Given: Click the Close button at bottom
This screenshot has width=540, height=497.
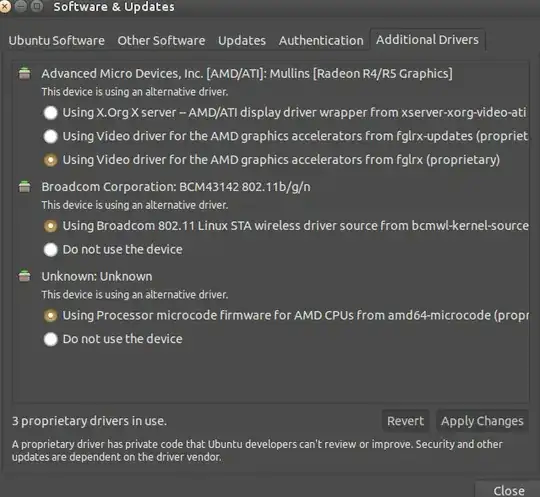Looking at the screenshot, I should click(x=509, y=490).
